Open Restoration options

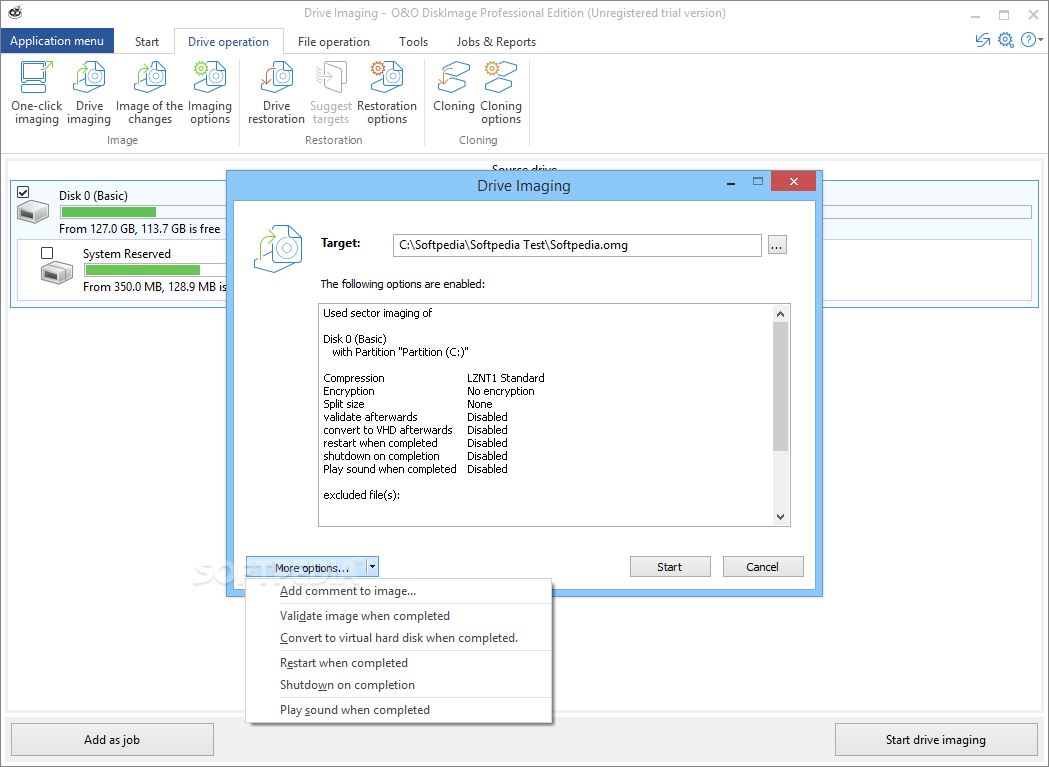pos(387,93)
